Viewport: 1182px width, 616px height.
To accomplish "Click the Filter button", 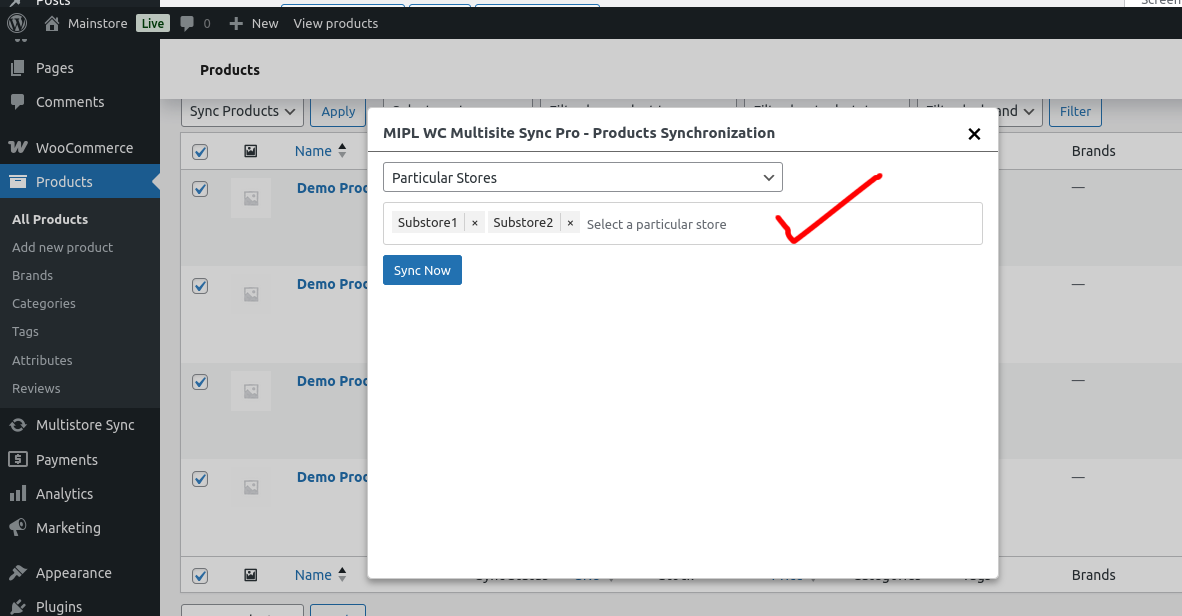I will pyautogui.click(x=1075, y=112).
